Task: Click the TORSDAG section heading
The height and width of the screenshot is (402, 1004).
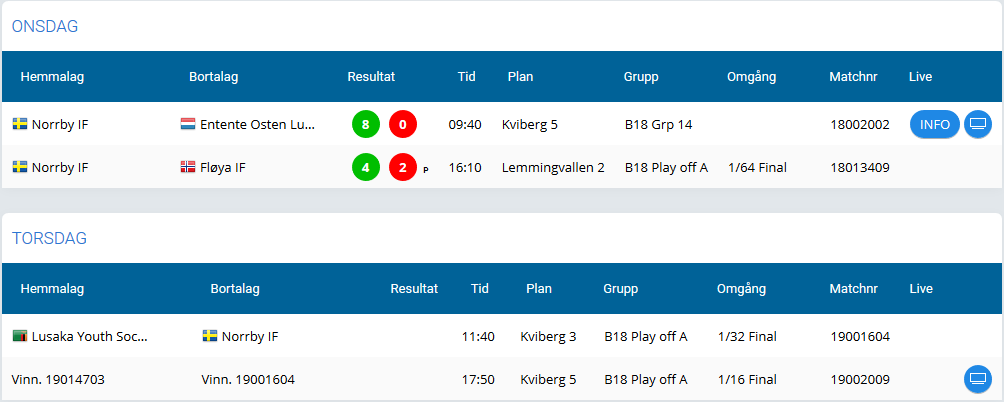Action: point(49,239)
